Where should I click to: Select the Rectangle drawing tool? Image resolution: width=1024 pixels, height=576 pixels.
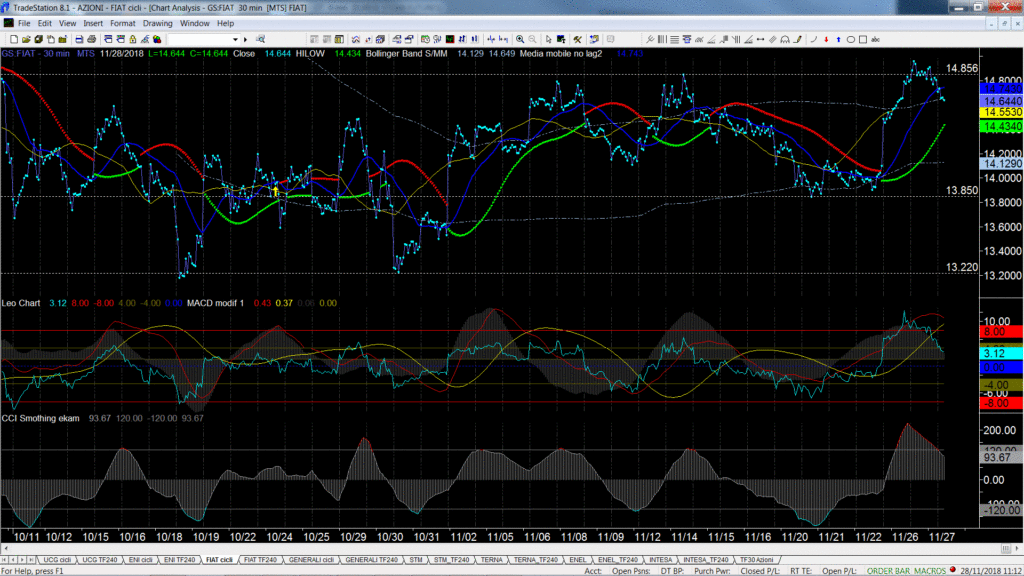tap(863, 39)
